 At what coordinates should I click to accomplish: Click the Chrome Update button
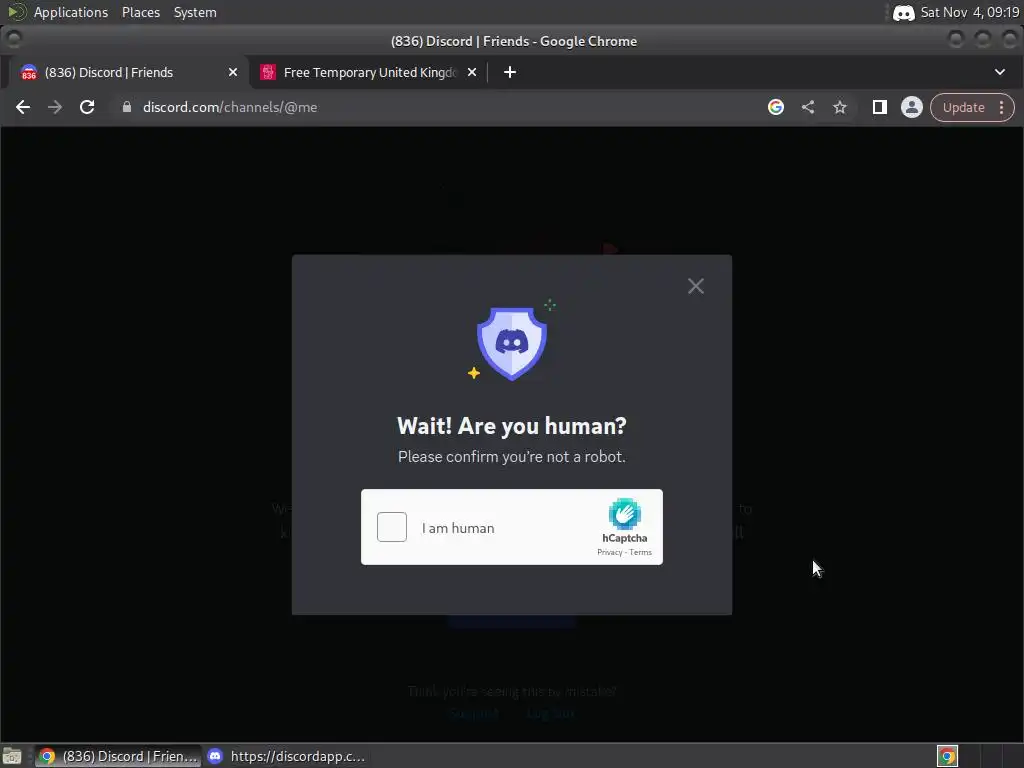coord(963,108)
